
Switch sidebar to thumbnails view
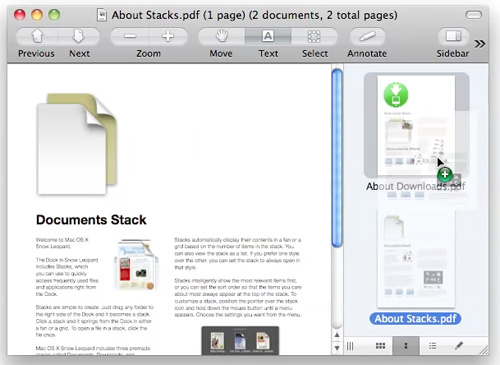[406, 346]
